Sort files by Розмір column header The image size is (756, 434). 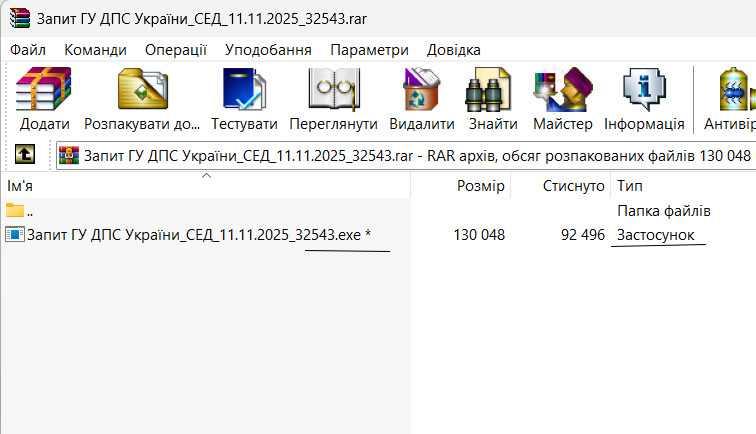pyautogui.click(x=461, y=186)
